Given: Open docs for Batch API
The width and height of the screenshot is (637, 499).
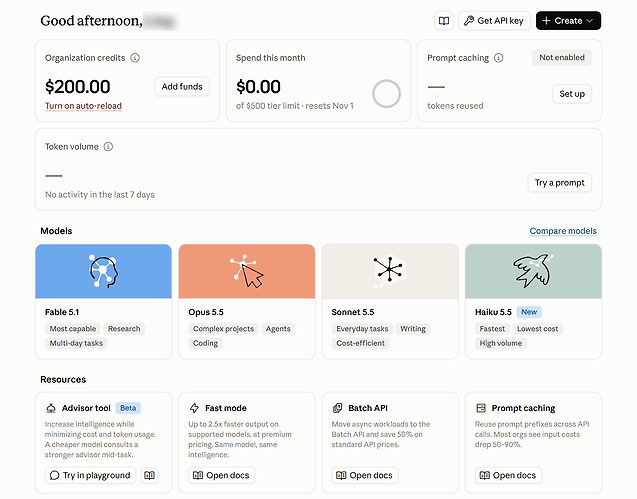Looking at the screenshot, I should [365, 475].
